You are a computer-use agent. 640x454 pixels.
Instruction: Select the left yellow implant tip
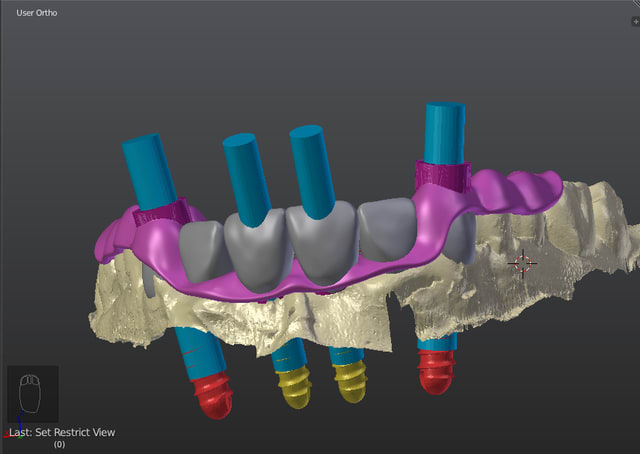[x=294, y=385]
